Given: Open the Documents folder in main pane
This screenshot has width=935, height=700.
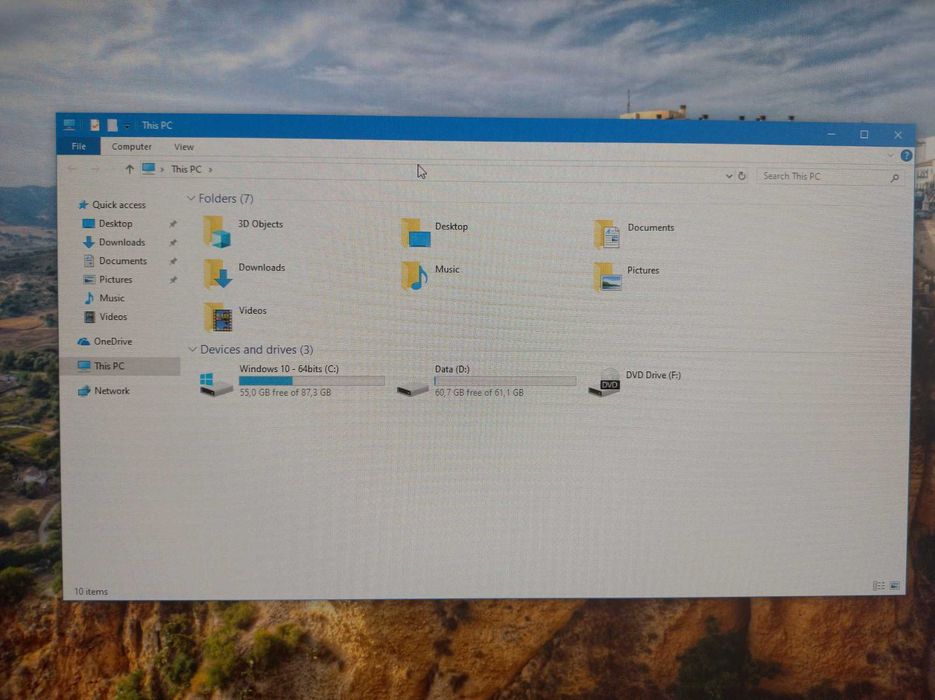Looking at the screenshot, I should [634, 234].
